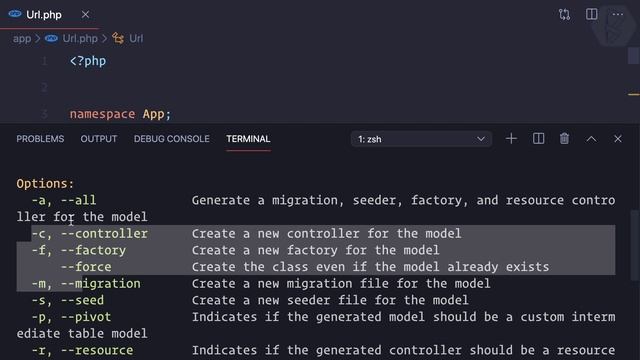Screen dimensions: 640x360
Task: Click line number 1 in the editor gutter
Action: click(44, 61)
